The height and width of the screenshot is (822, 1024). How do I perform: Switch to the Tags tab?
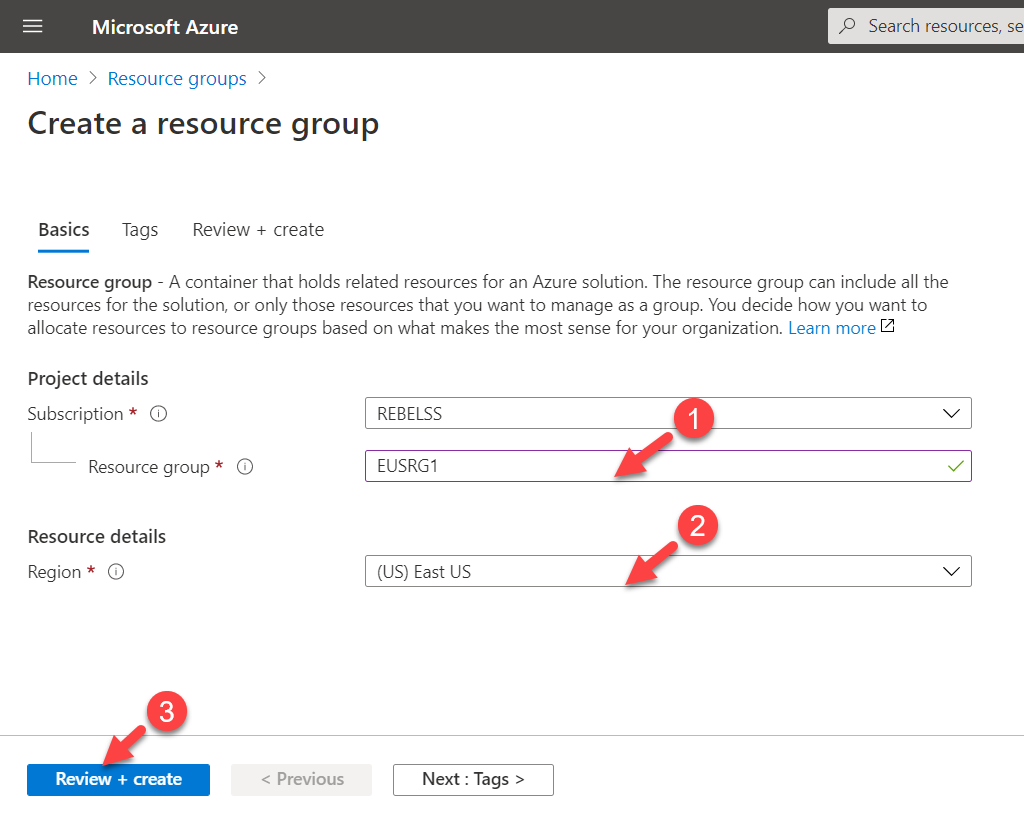click(140, 230)
